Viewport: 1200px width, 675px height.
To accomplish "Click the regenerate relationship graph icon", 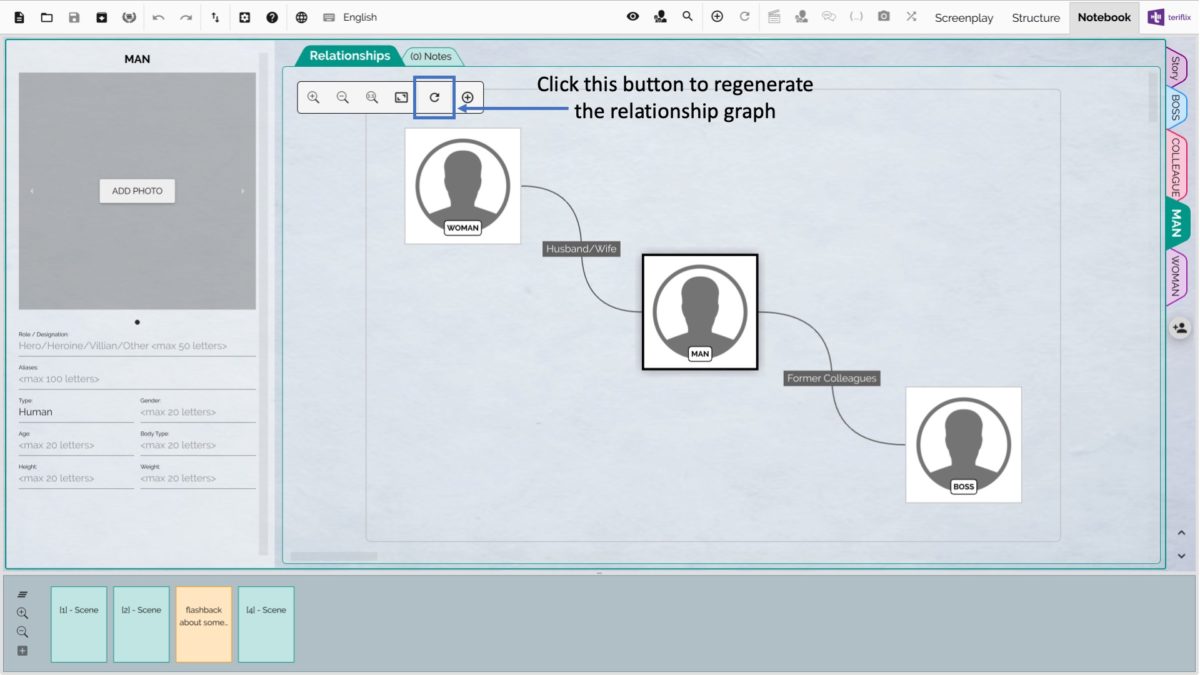I will tap(434, 96).
